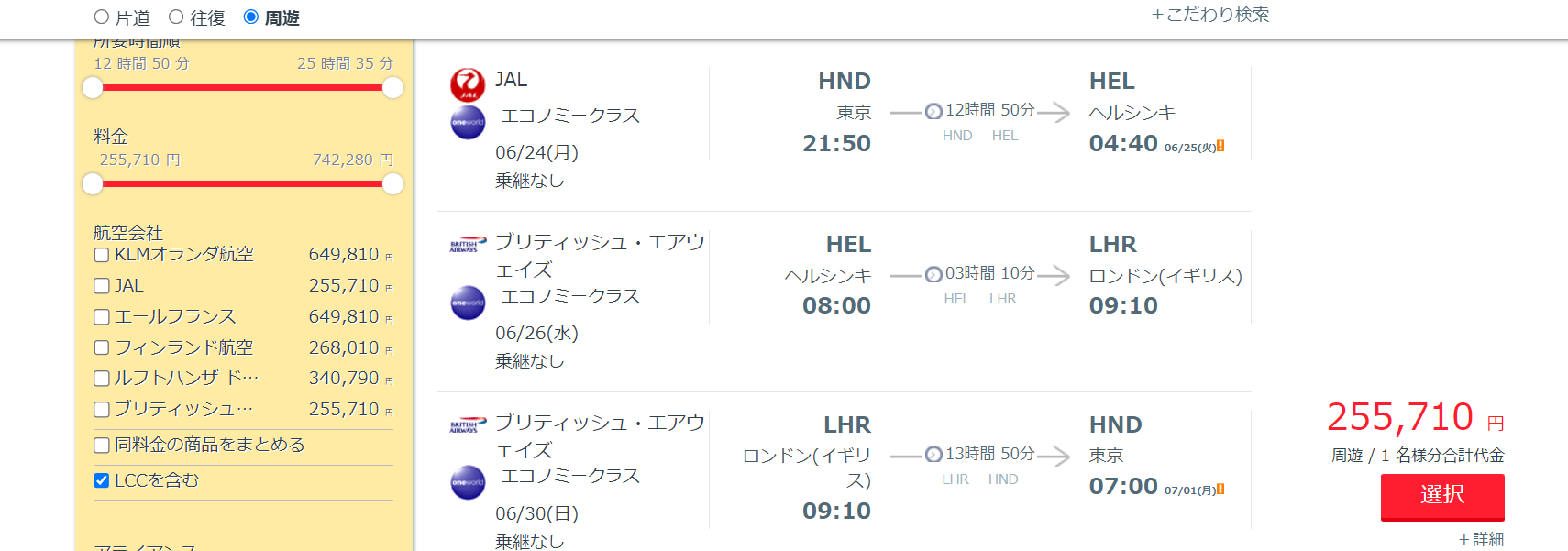Viewport: 1568px width, 551px height.
Task: Select the 往復 round-trip radio button
Action: (176, 17)
